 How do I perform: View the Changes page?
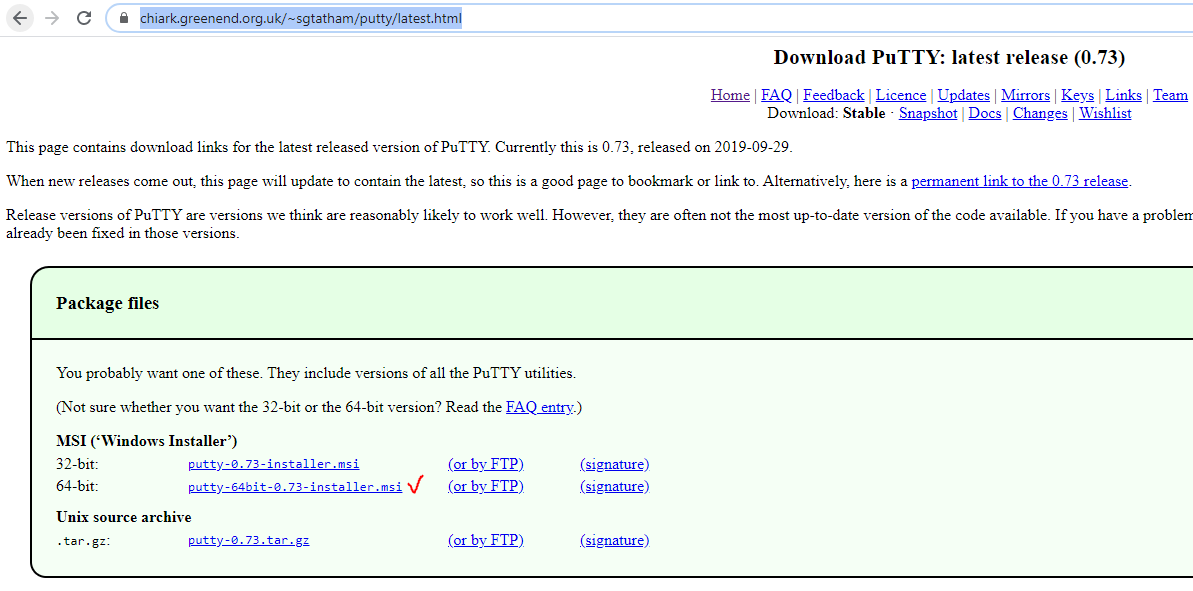(1039, 113)
